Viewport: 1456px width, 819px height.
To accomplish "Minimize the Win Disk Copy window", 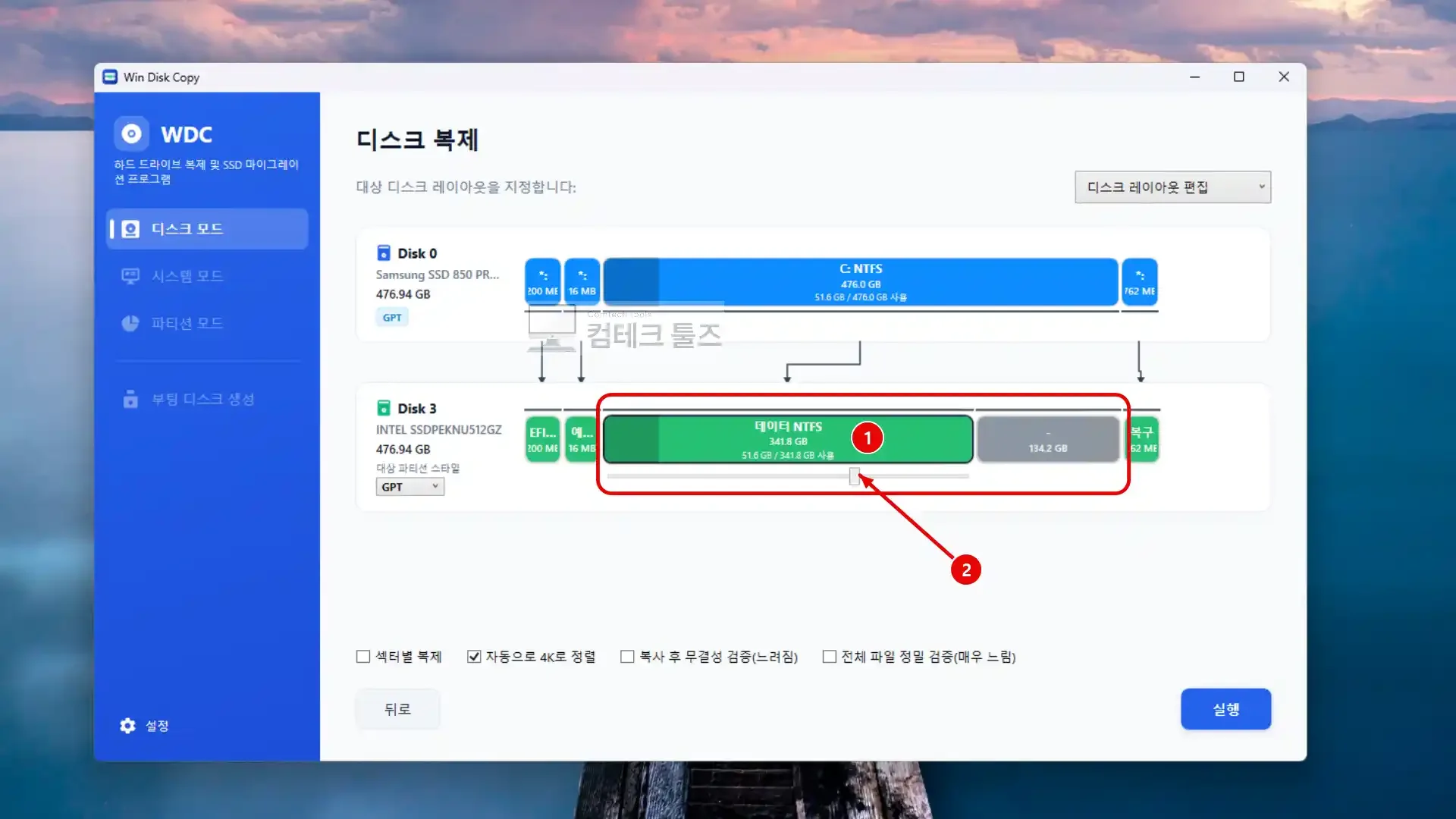I will click(x=1194, y=77).
